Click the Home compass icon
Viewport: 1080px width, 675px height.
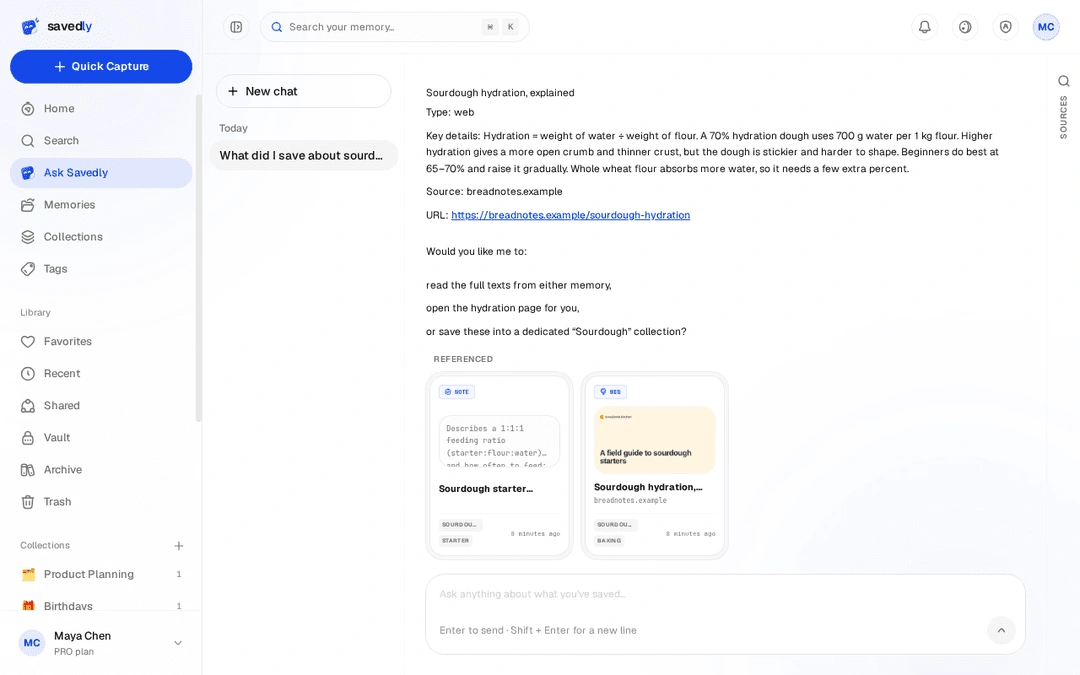[x=28, y=108]
